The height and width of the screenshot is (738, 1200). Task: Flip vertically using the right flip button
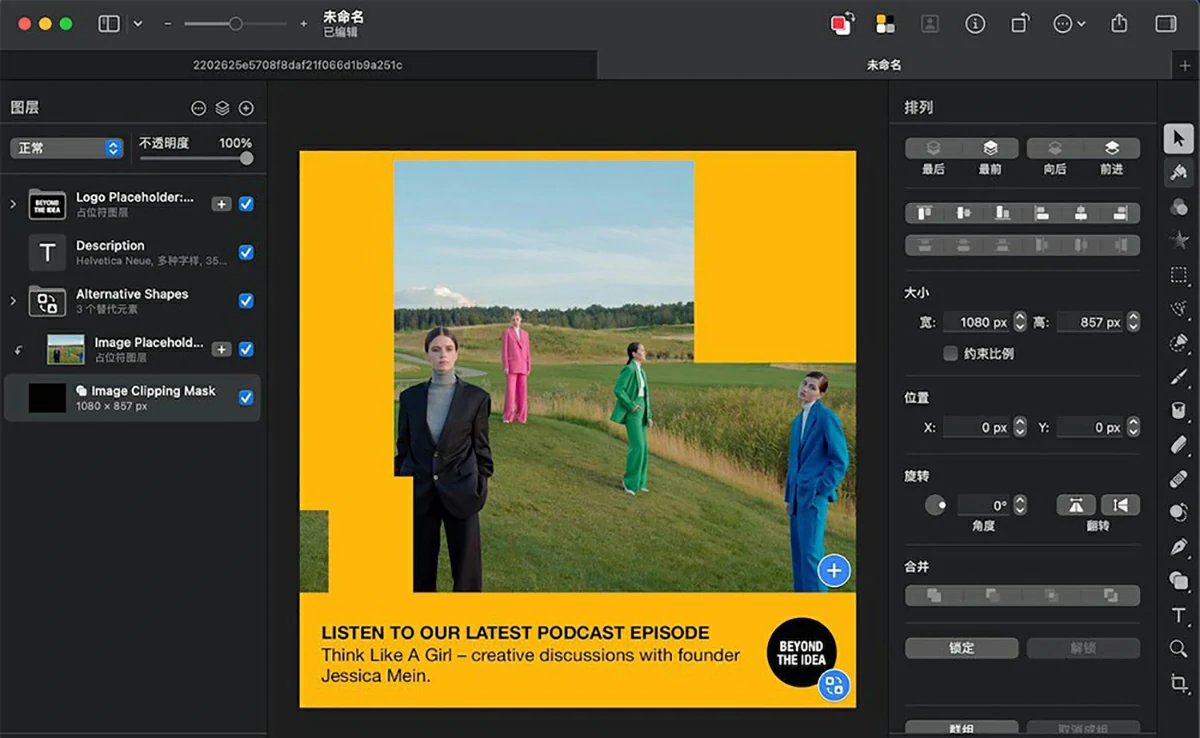(x=1120, y=505)
